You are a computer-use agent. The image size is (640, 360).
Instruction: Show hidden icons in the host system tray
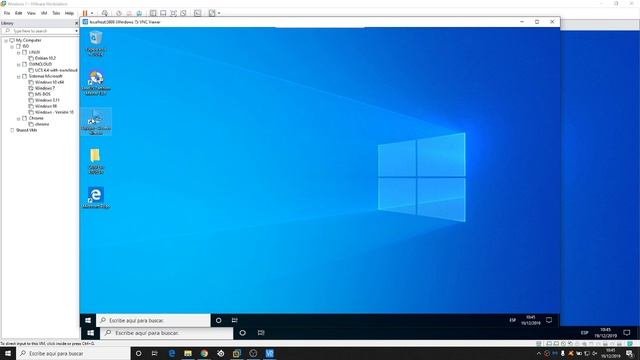click(538, 353)
